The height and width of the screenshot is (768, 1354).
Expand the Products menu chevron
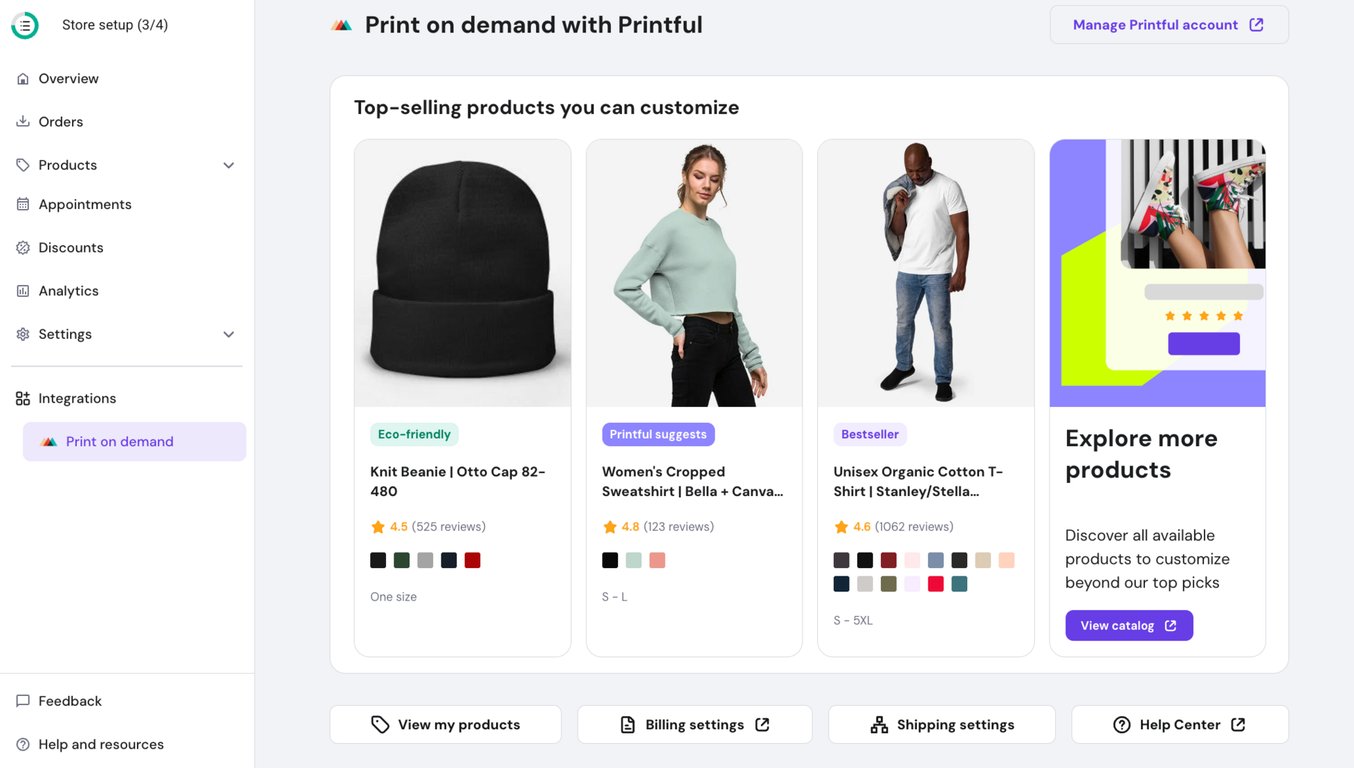(229, 164)
